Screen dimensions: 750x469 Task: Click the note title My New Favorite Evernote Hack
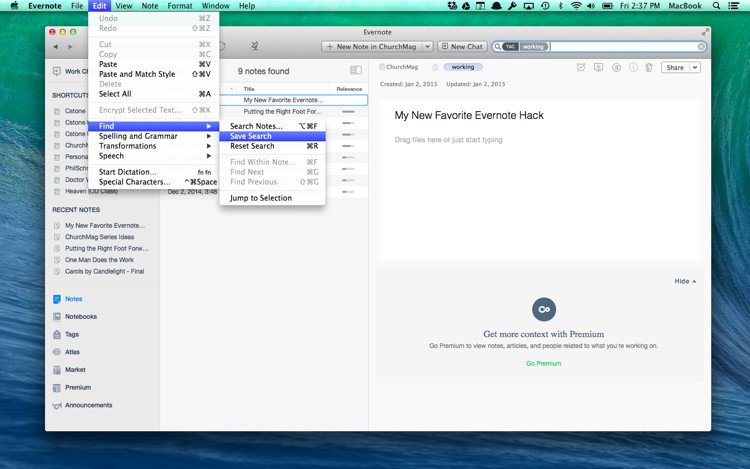(469, 115)
